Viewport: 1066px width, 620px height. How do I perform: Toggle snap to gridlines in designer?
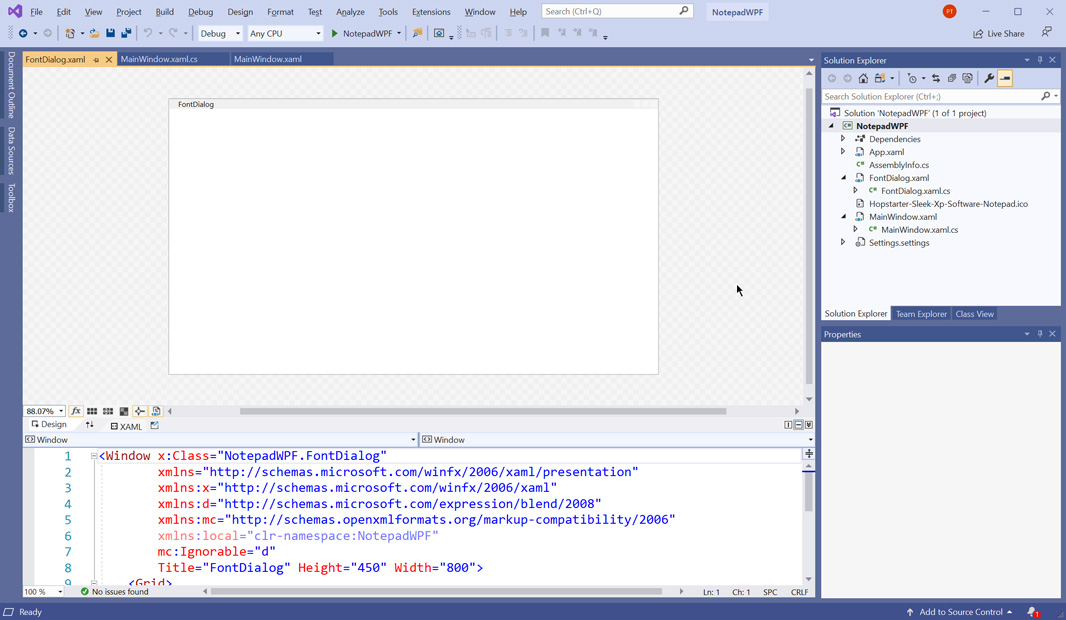point(108,411)
